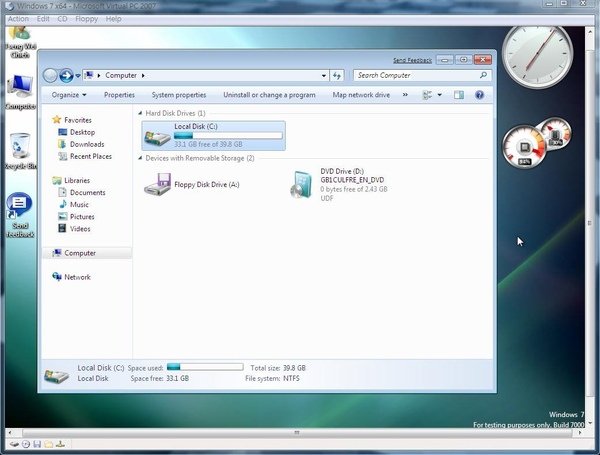Click System properties
The height and width of the screenshot is (455, 600).
coord(179,95)
